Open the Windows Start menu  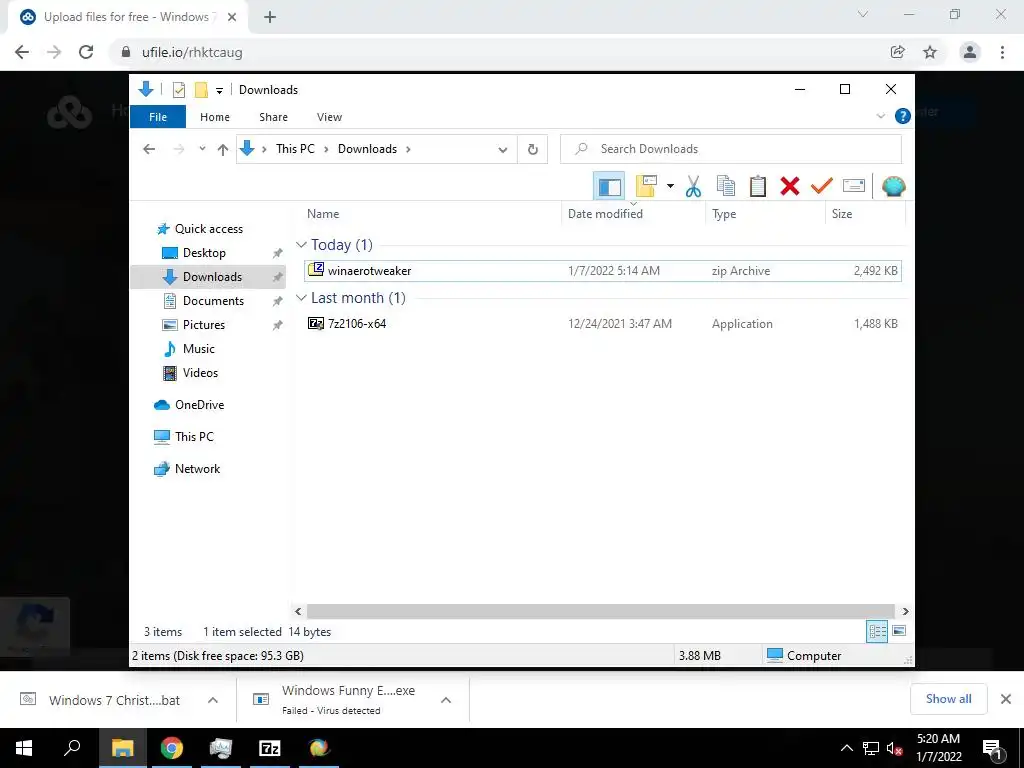(x=24, y=748)
